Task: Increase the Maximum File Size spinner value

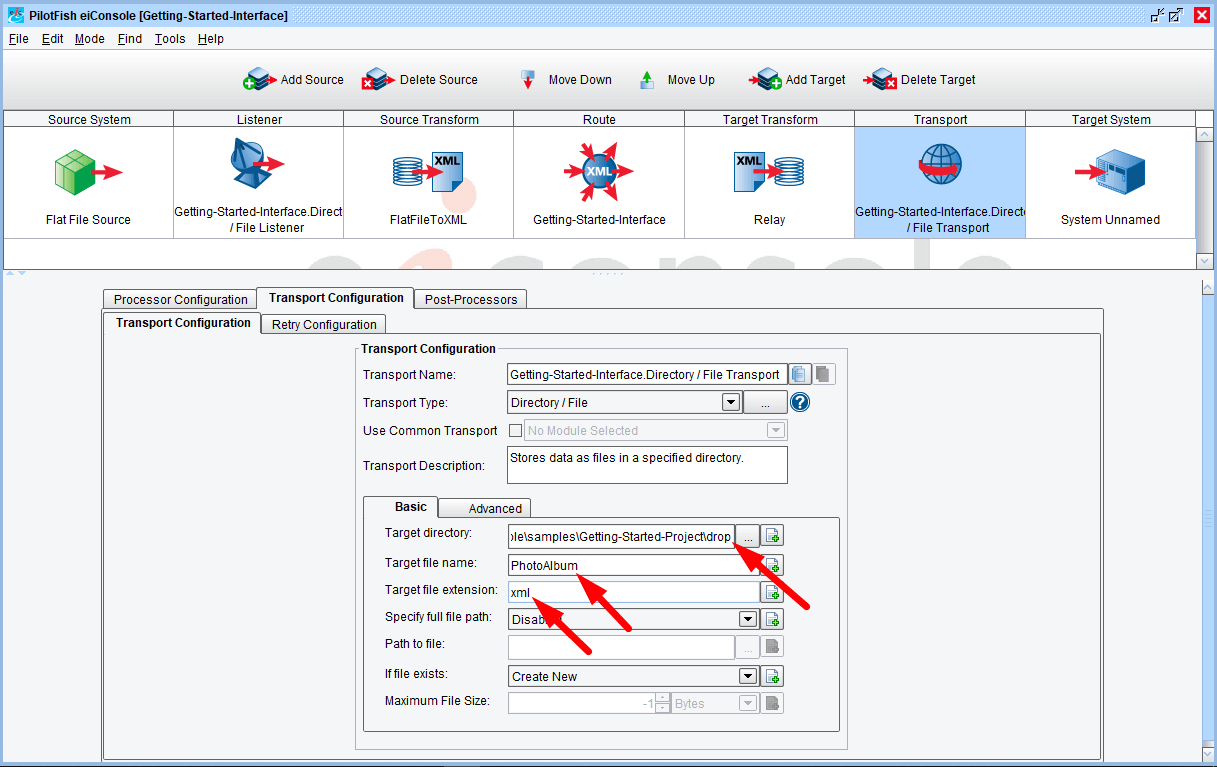Action: (662, 698)
